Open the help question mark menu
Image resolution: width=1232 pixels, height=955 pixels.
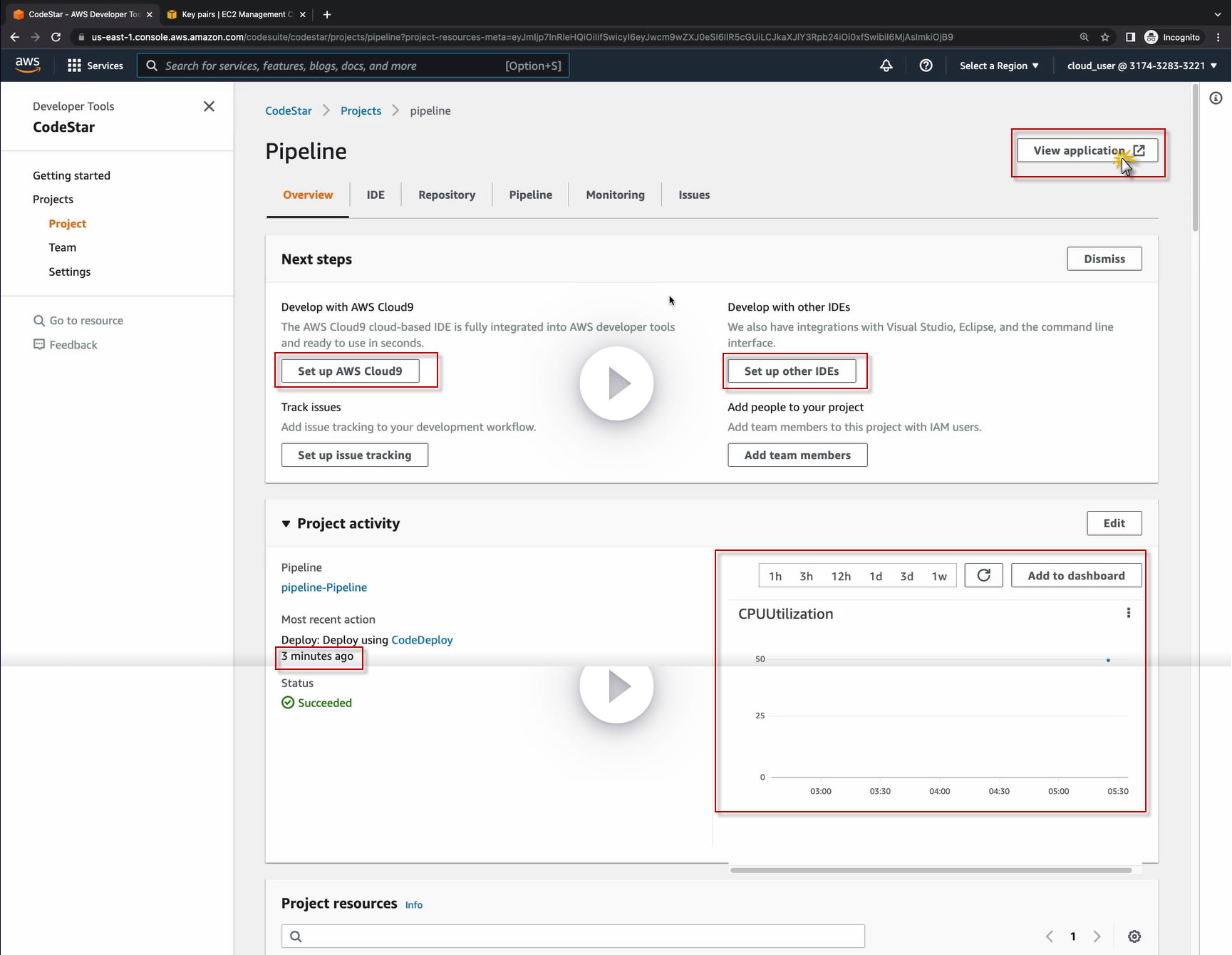[926, 66]
